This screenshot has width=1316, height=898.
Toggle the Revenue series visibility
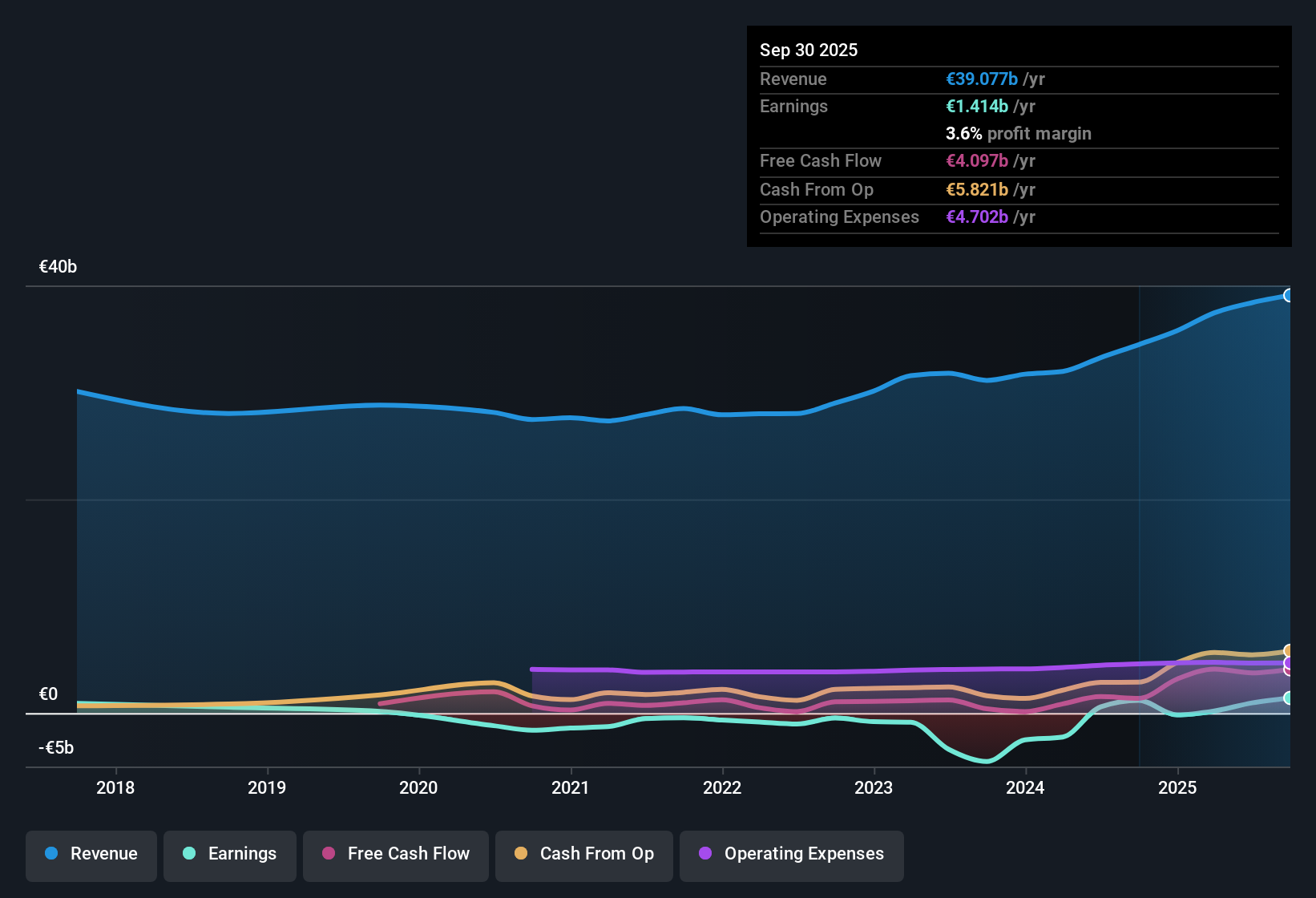[x=91, y=854]
